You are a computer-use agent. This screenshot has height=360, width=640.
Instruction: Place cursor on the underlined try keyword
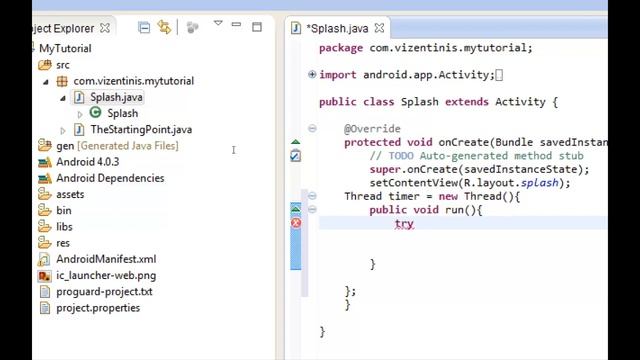pyautogui.click(x=404, y=224)
